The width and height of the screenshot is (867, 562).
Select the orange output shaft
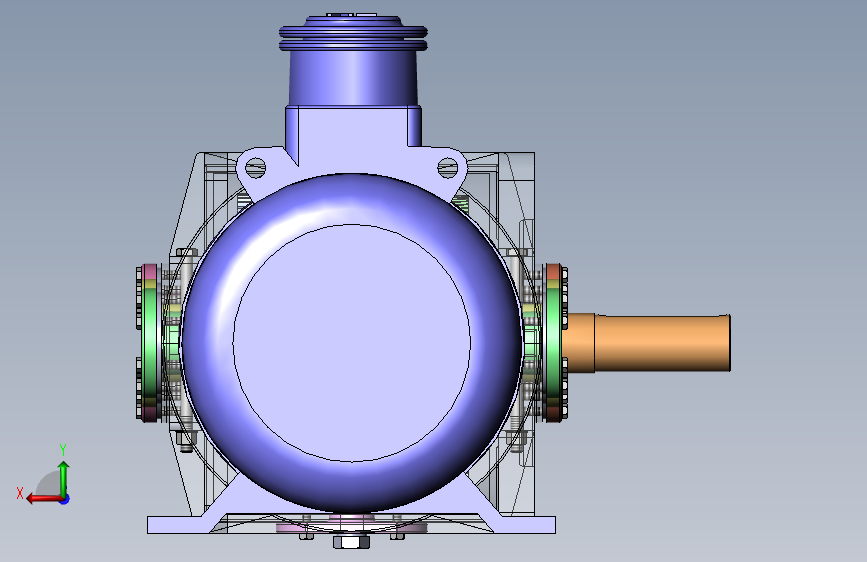click(x=647, y=342)
